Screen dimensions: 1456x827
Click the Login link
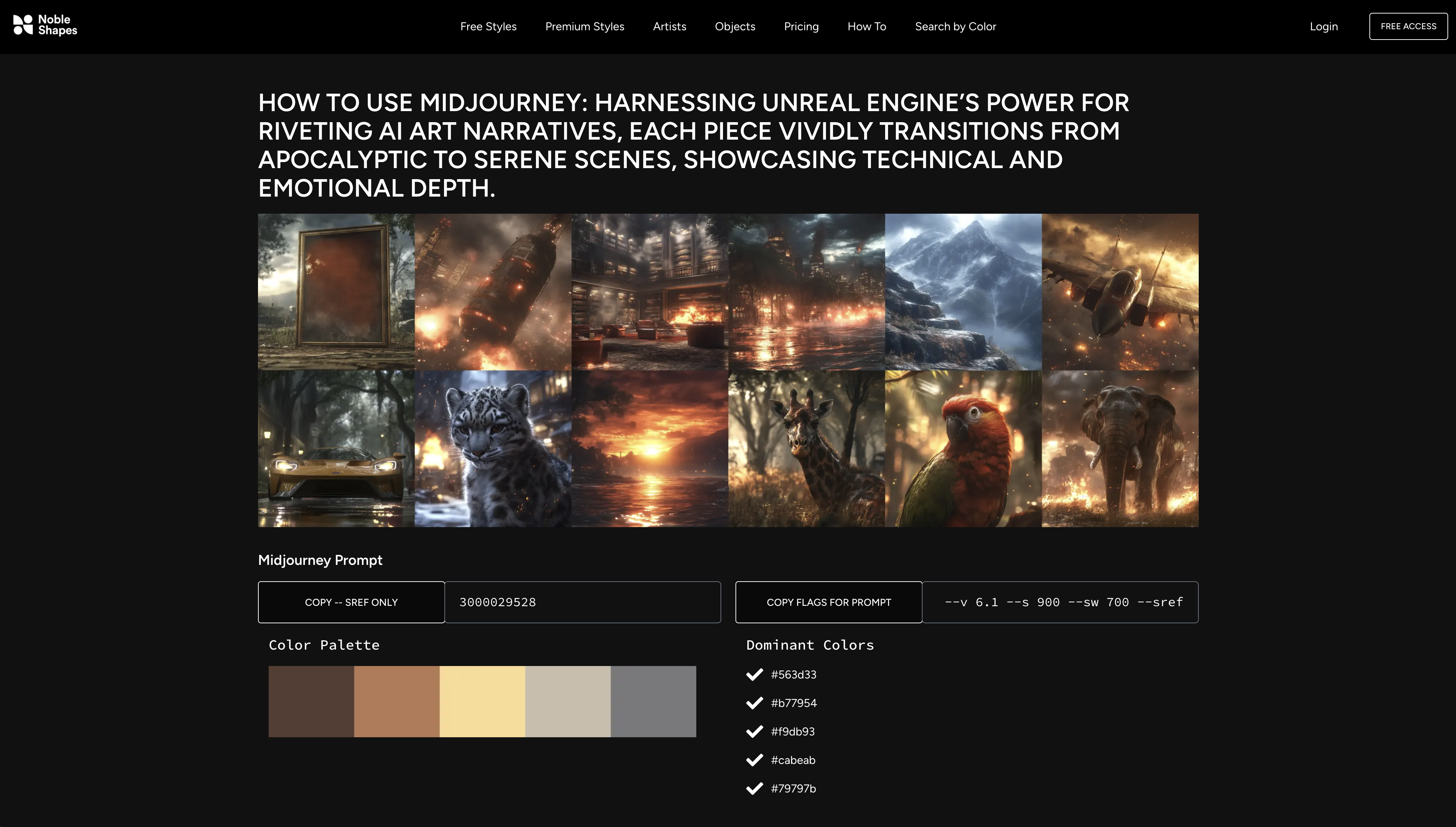point(1323,27)
